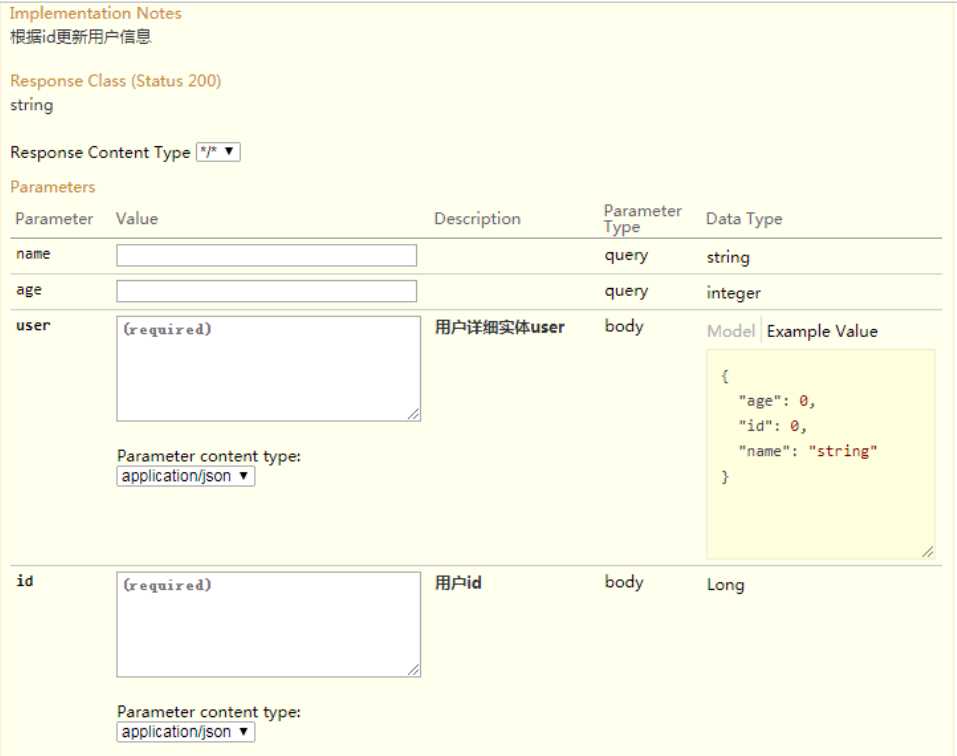Click 'query' type in age row
This screenshot has width=957, height=756.
click(x=626, y=292)
